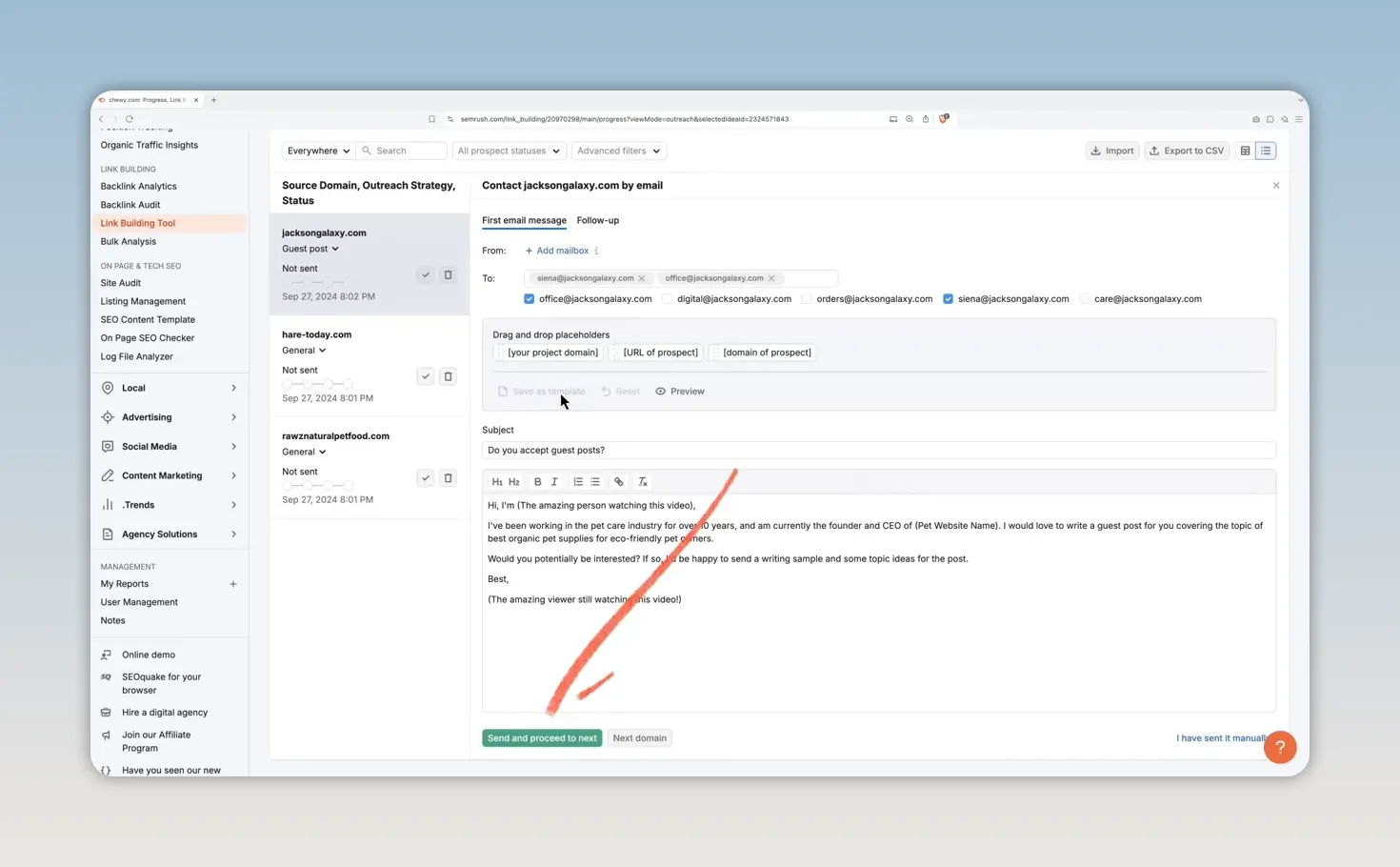Open Backlink Audit in sidebar
Screen dimensions: 1400x867
pyautogui.click(x=130, y=205)
